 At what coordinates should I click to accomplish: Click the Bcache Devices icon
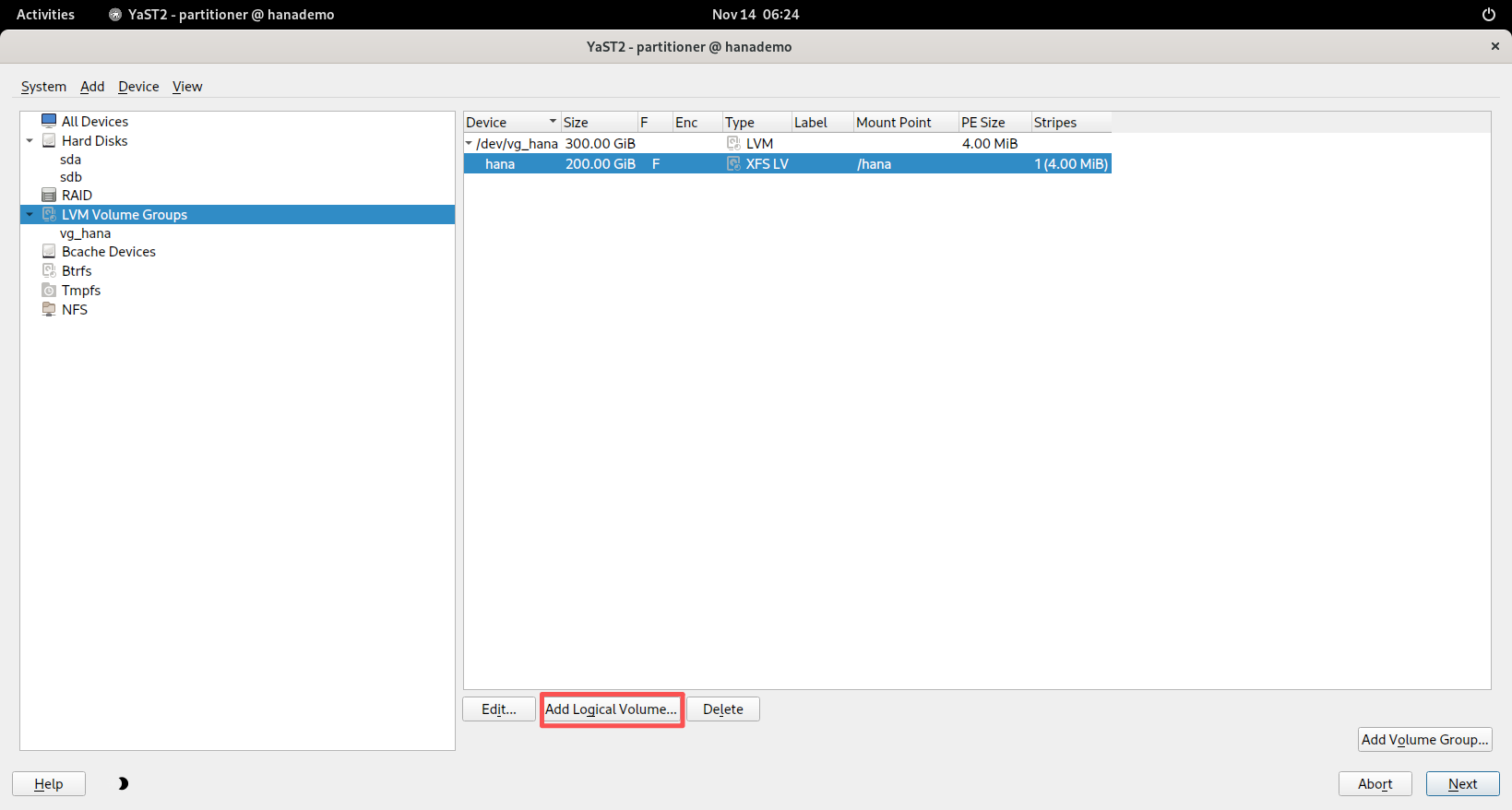tap(49, 251)
